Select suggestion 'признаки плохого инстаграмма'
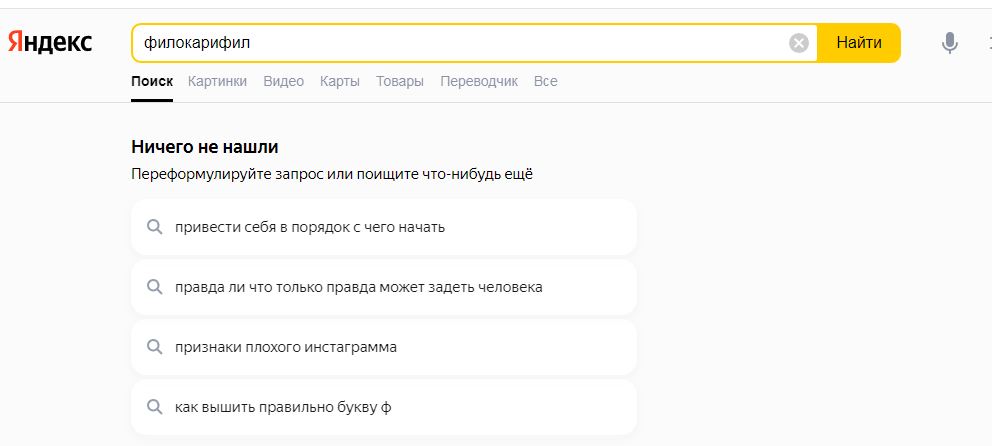Screen dimensions: 992x446 [286, 347]
